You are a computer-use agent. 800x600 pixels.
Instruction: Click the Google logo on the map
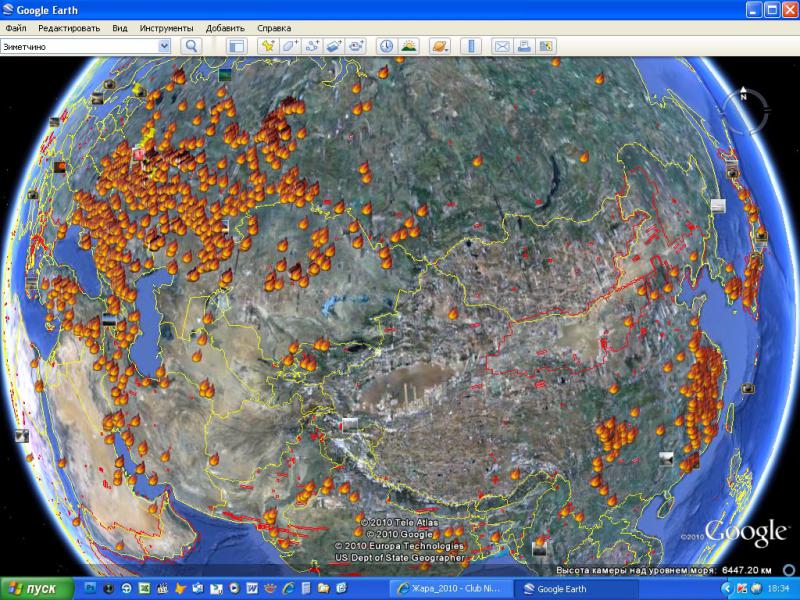pyautogui.click(x=745, y=534)
